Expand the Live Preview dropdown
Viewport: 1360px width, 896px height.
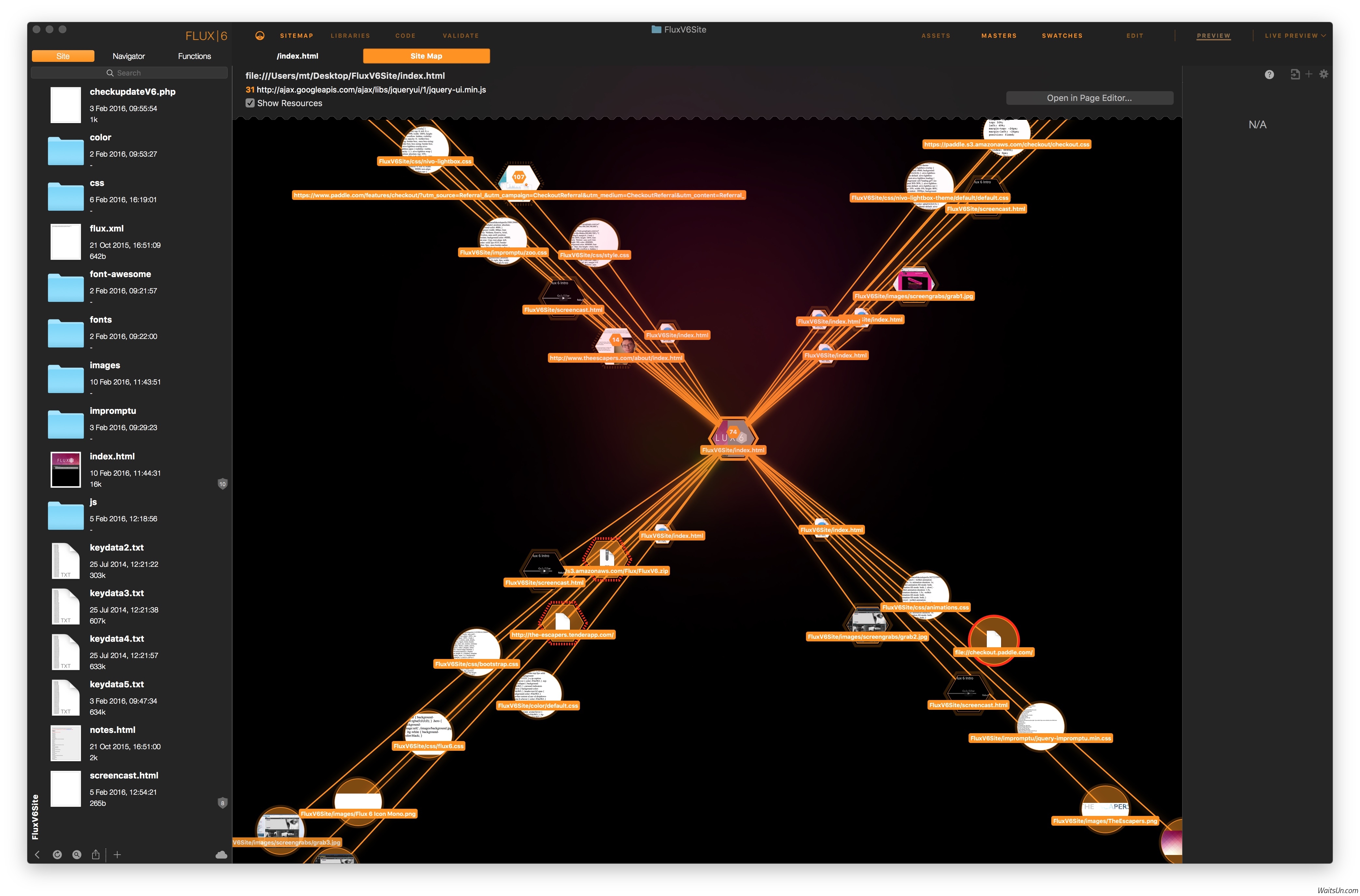[1295, 36]
